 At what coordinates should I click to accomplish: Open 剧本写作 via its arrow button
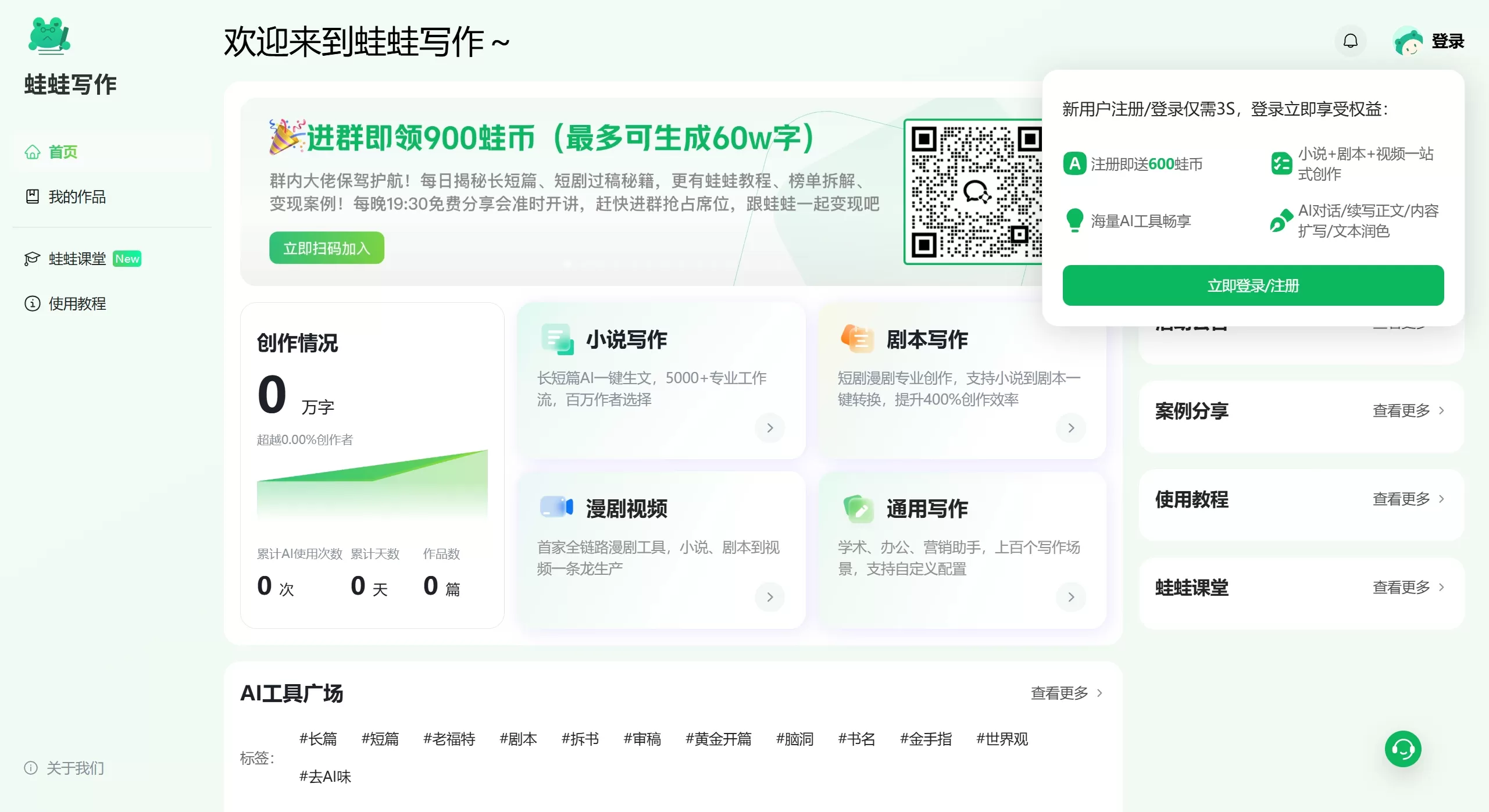(1071, 428)
